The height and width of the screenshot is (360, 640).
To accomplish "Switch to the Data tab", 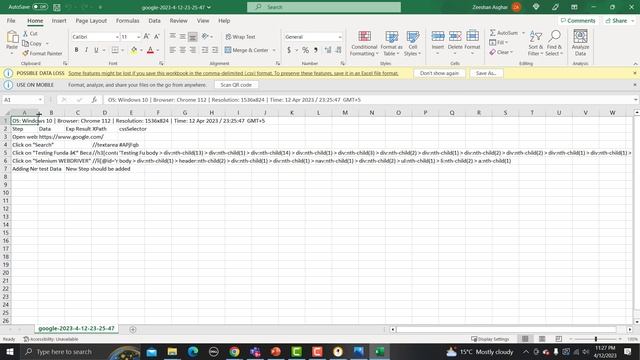I will [154, 21].
